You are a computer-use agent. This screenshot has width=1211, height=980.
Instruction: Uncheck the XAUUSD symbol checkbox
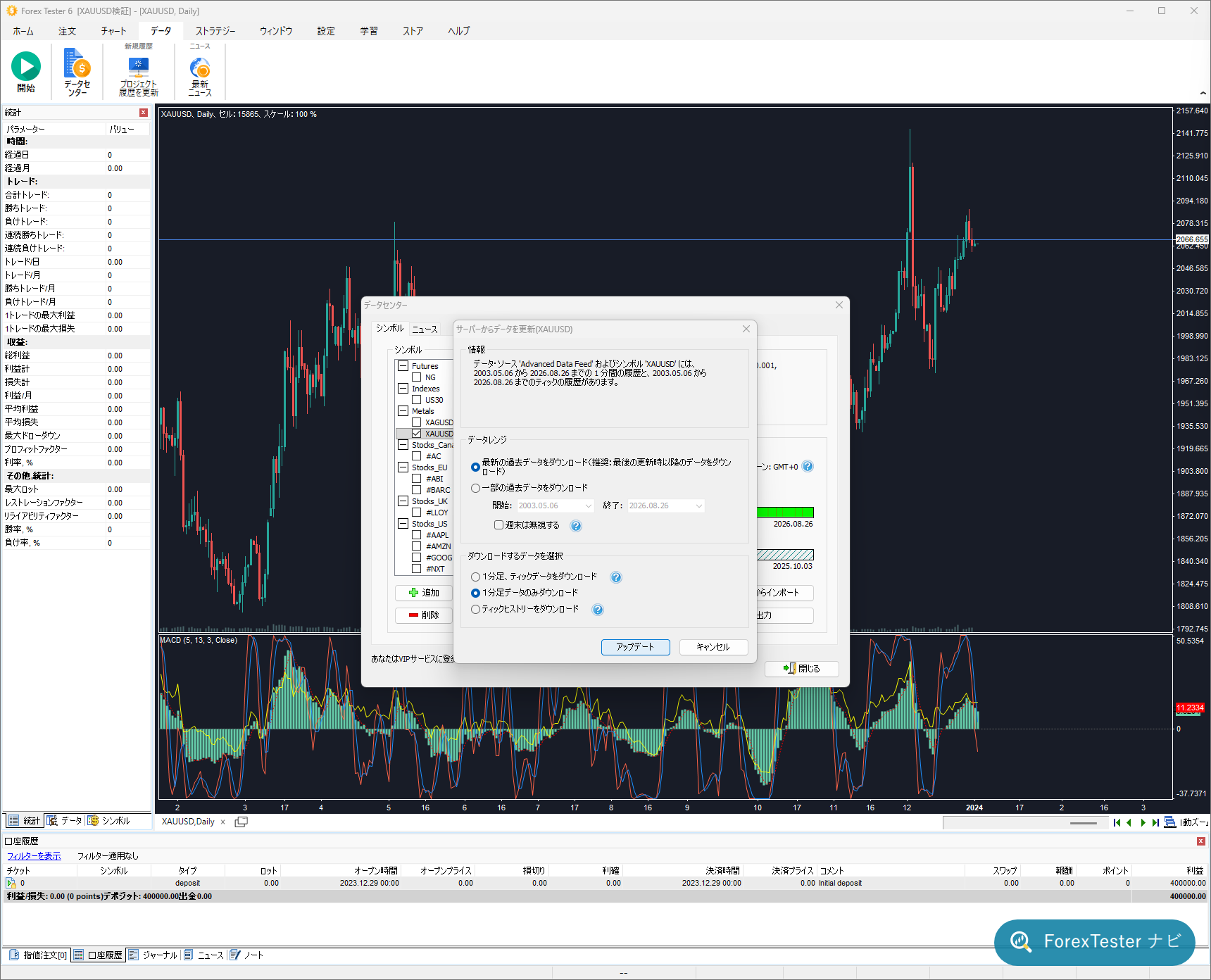click(417, 434)
